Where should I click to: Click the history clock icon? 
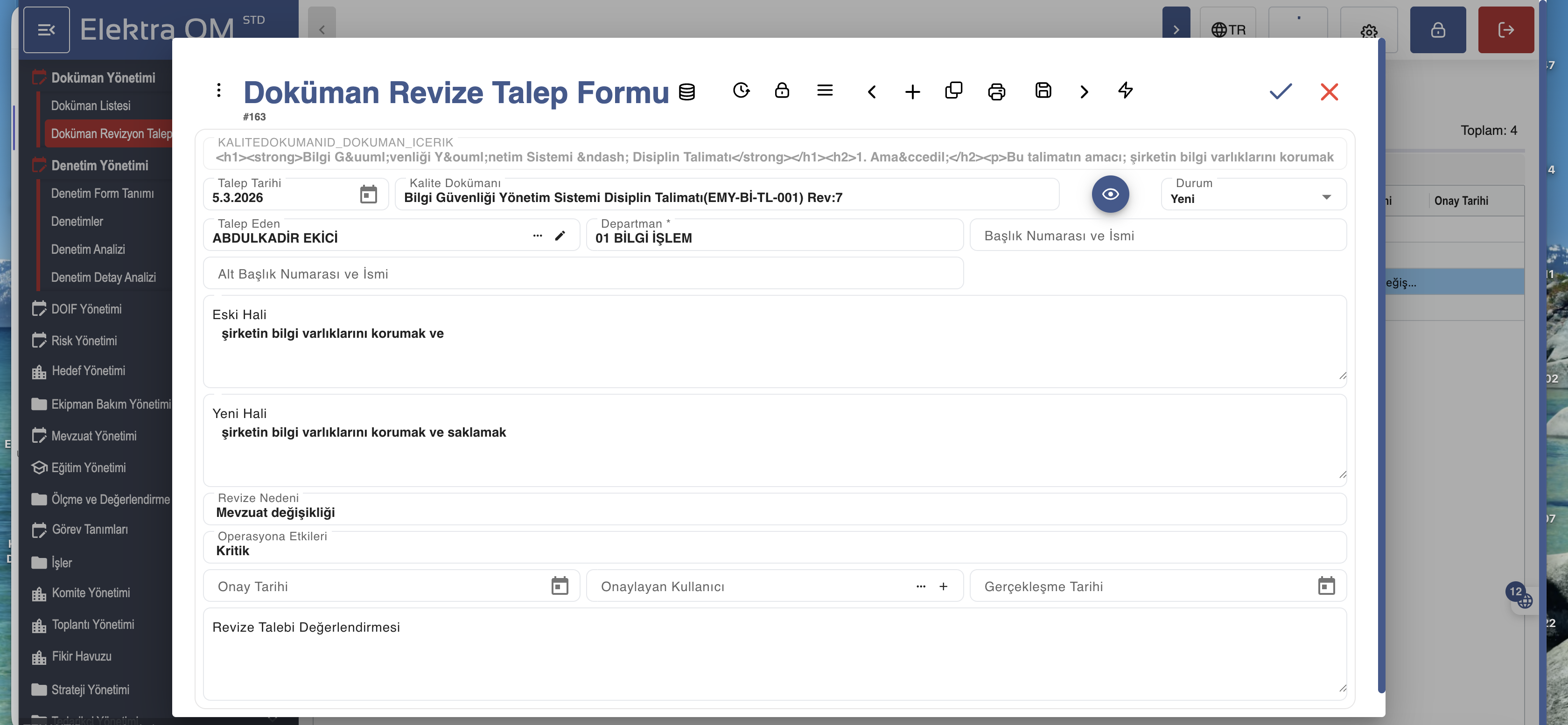741,91
